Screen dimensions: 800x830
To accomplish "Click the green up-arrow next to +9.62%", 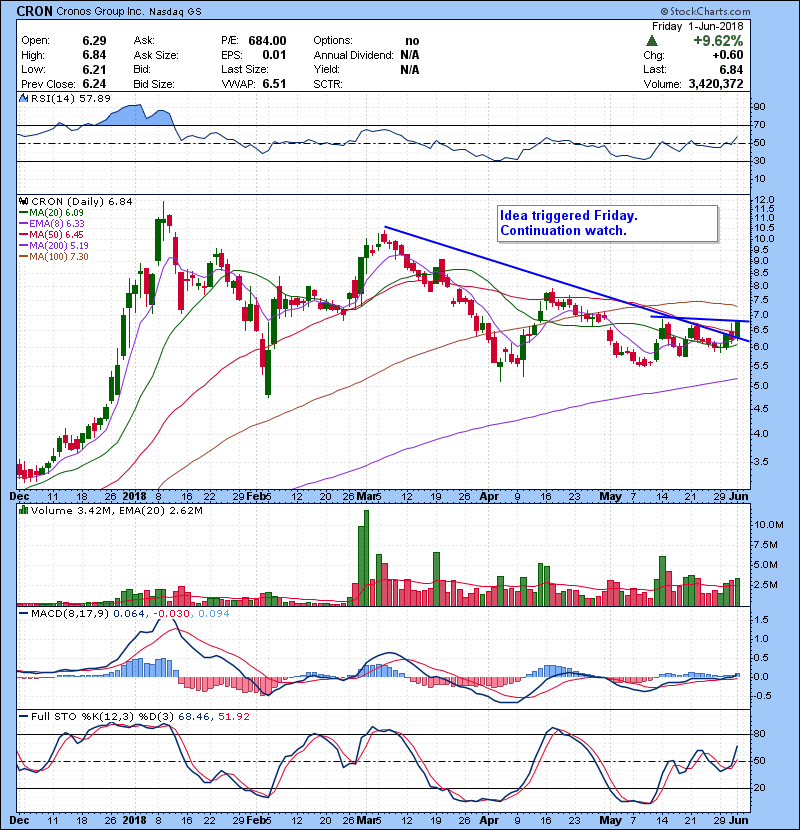I will [653, 41].
